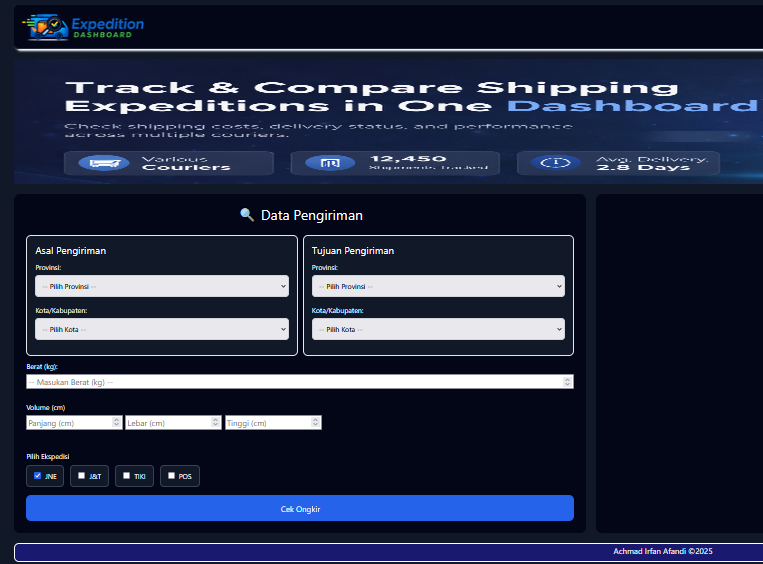Click the magnifier icon beside Data Pengiriman
Image resolution: width=763 pixels, height=564 pixels.
pyautogui.click(x=247, y=215)
